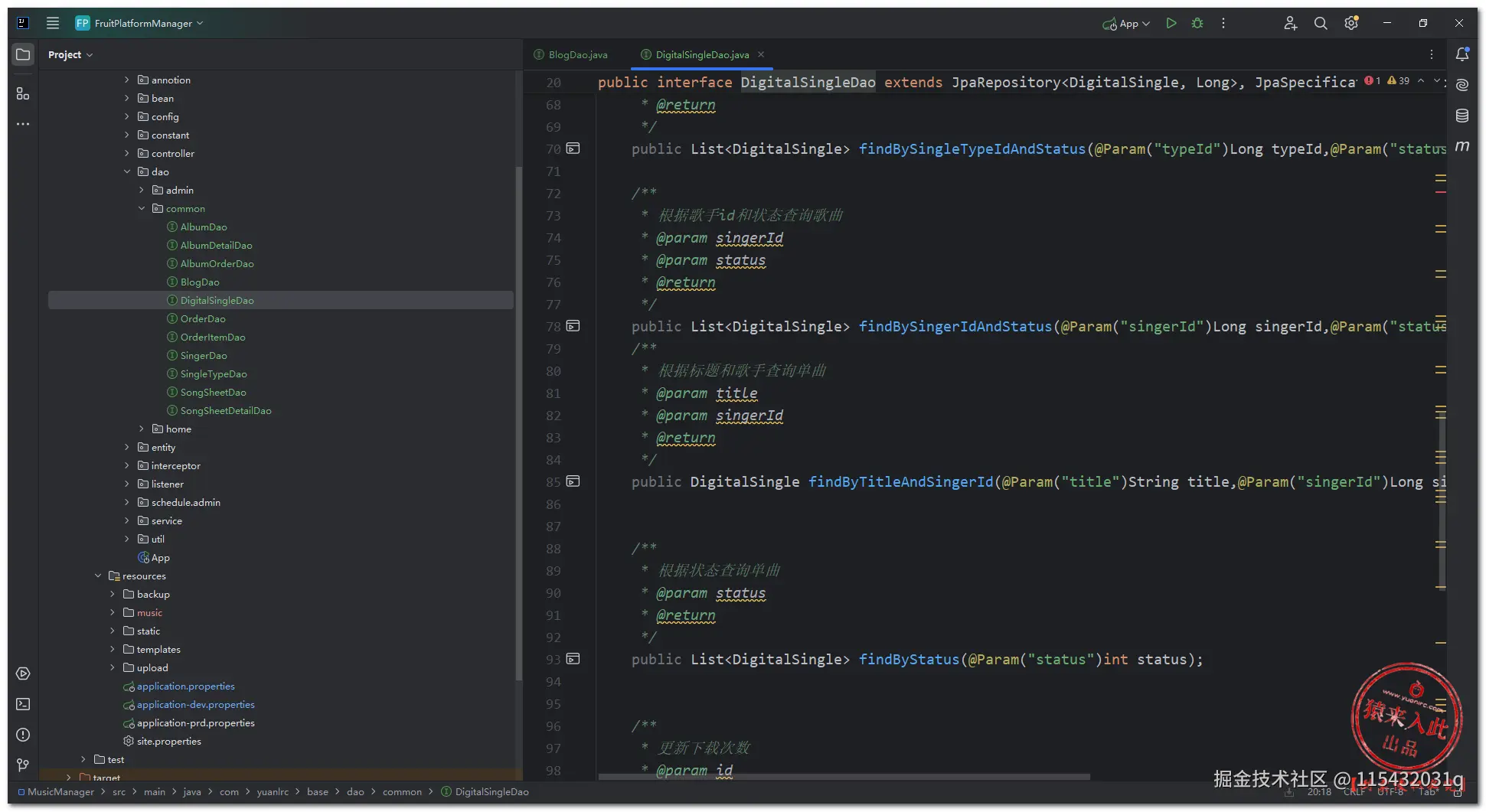The image size is (1486, 812).
Task: Open editor tab options menu
Action: [x=1432, y=54]
